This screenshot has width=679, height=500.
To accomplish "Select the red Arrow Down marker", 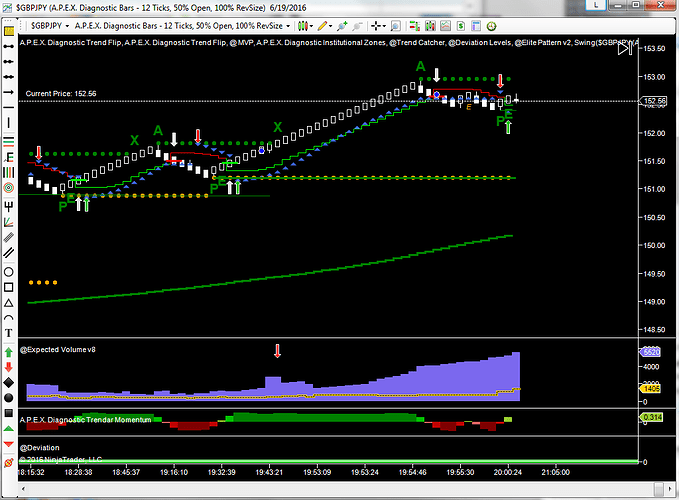I will point(8,368).
